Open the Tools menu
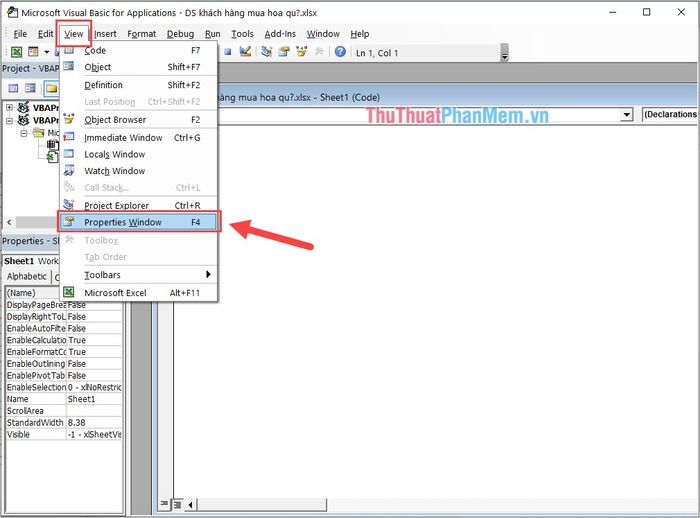The image size is (700, 518). (242, 34)
